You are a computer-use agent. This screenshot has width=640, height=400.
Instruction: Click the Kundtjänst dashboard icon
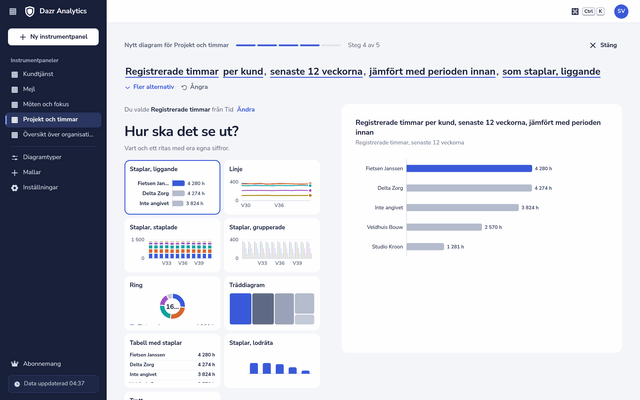click(x=15, y=74)
